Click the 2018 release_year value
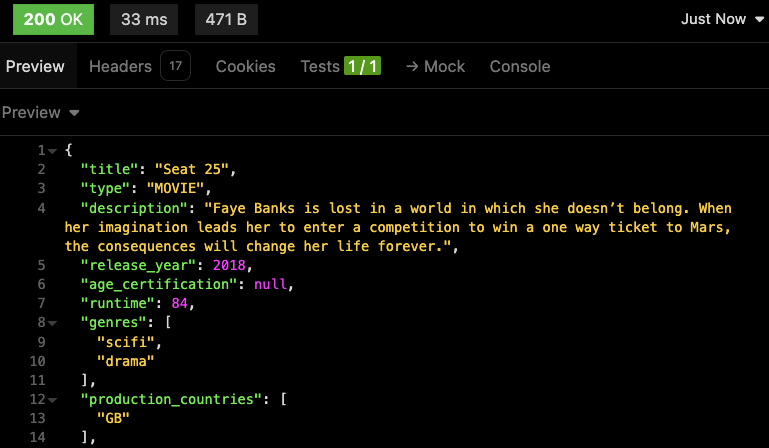The height and width of the screenshot is (448, 769). click(x=229, y=265)
